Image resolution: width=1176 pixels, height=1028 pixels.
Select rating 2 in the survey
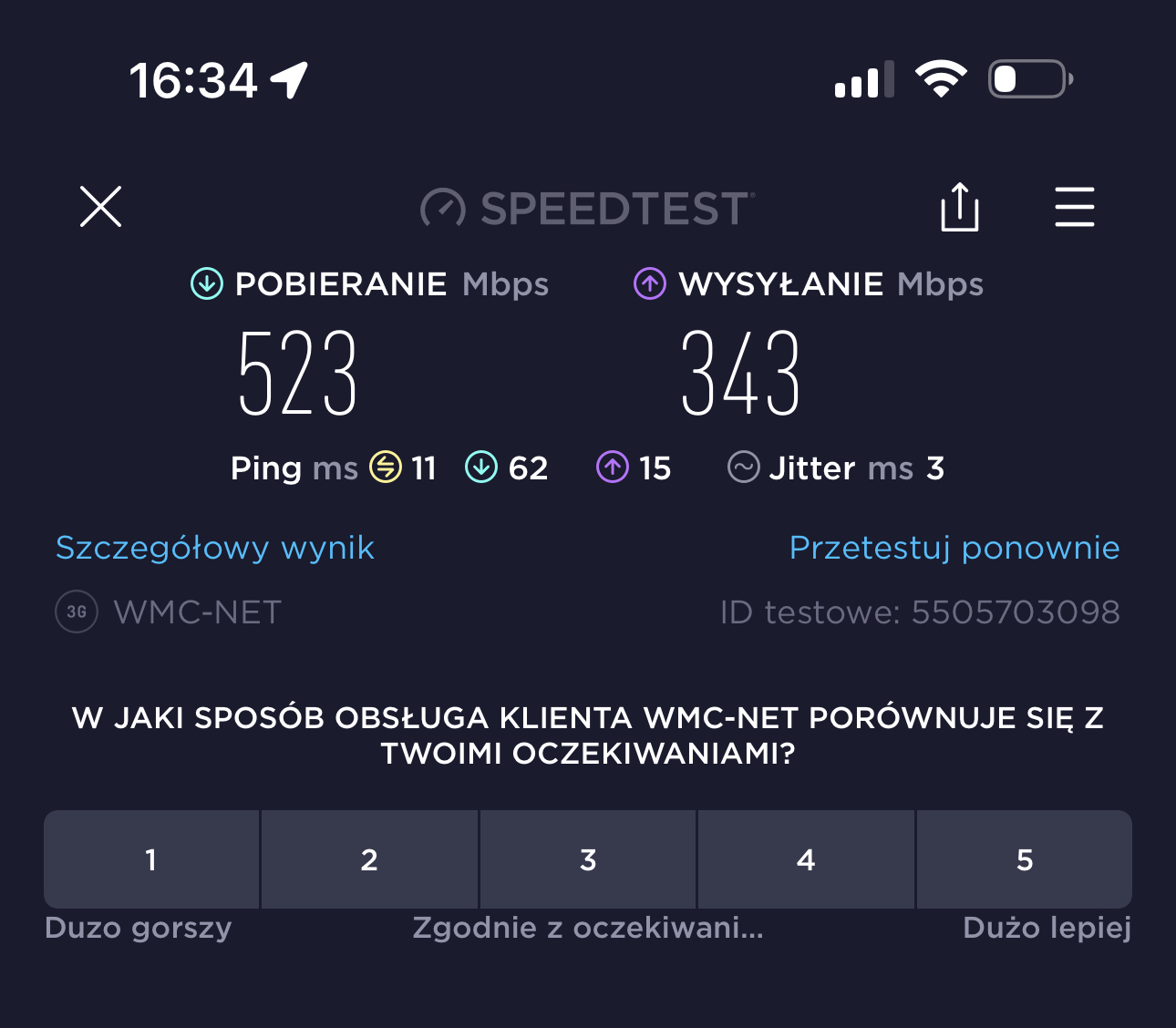(x=369, y=859)
